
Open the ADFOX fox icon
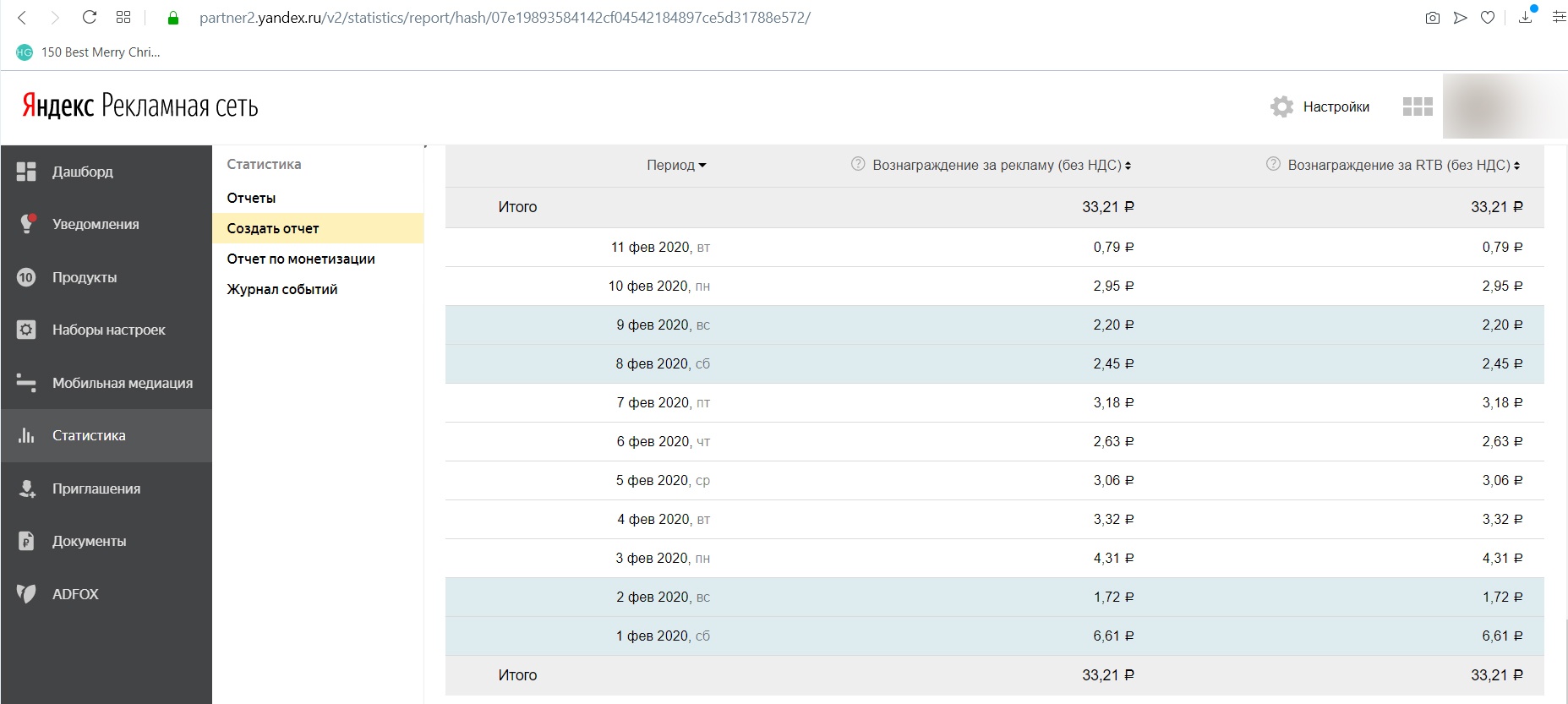(26, 594)
